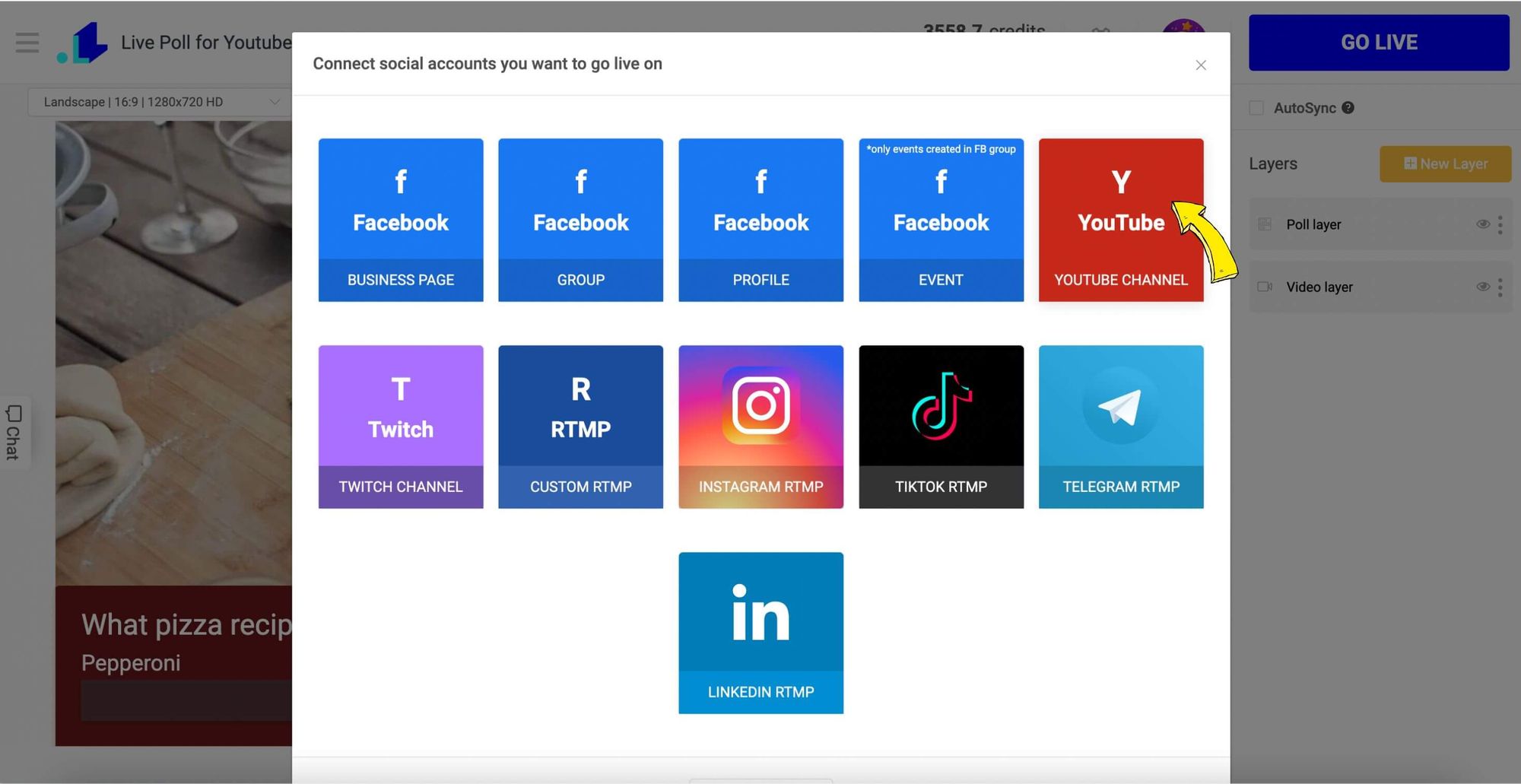Connect the YouTube Channel tile
This screenshot has width=1521, height=784.
1121,220
